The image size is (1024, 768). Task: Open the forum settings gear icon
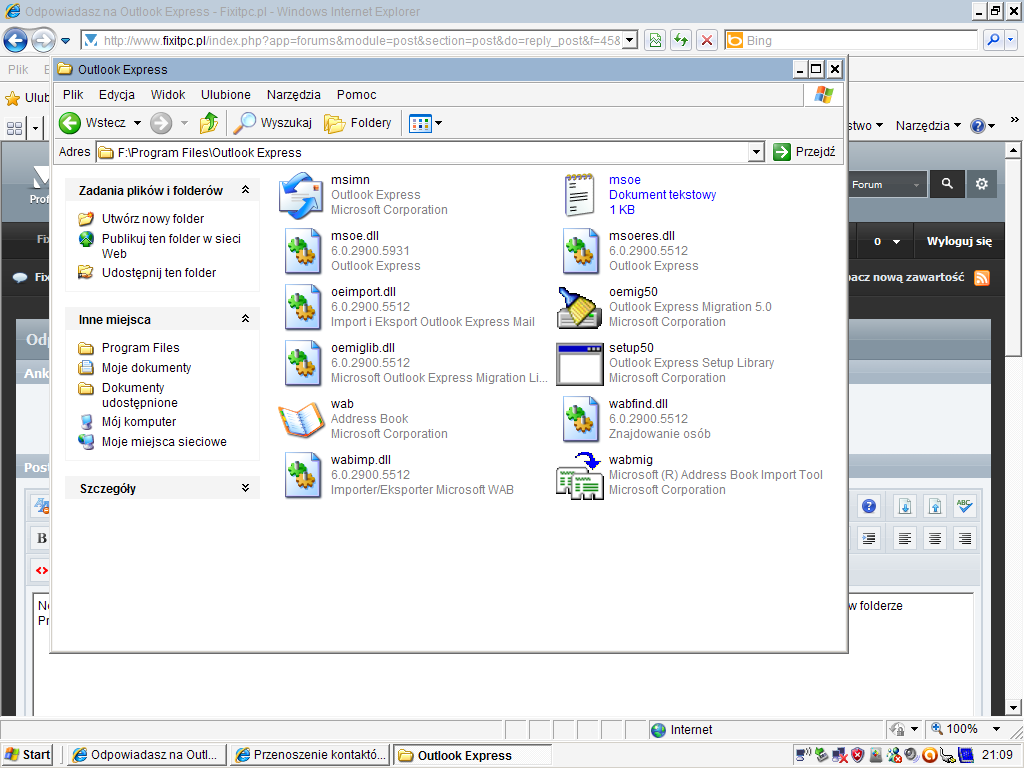pos(982,184)
